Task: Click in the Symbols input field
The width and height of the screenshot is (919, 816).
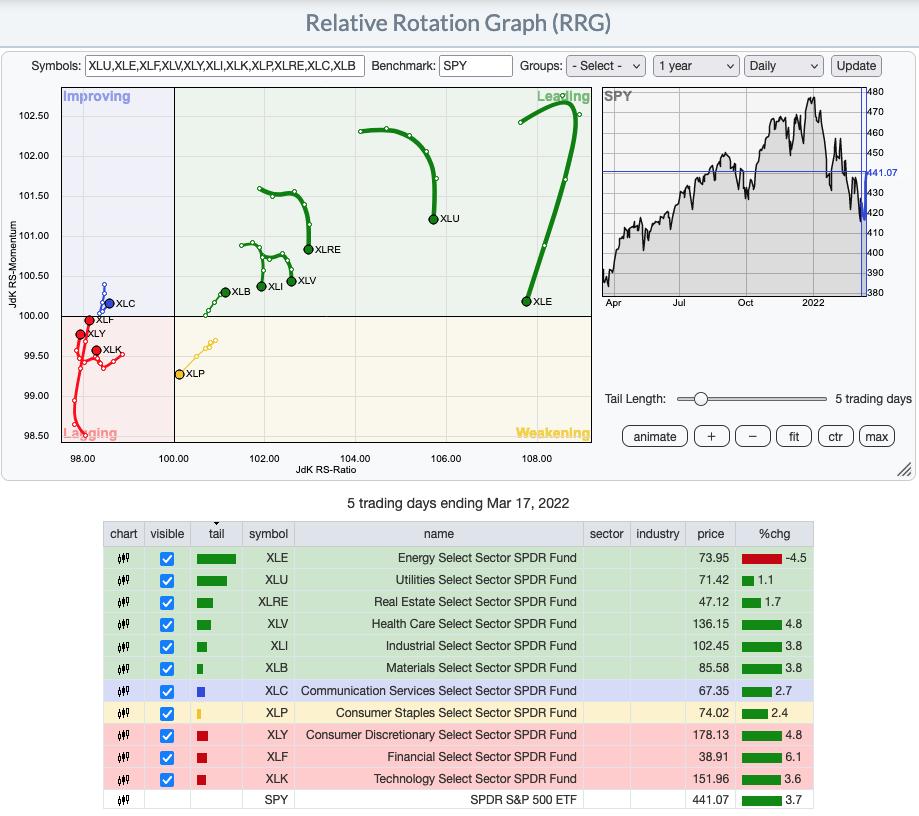Action: [x=224, y=66]
